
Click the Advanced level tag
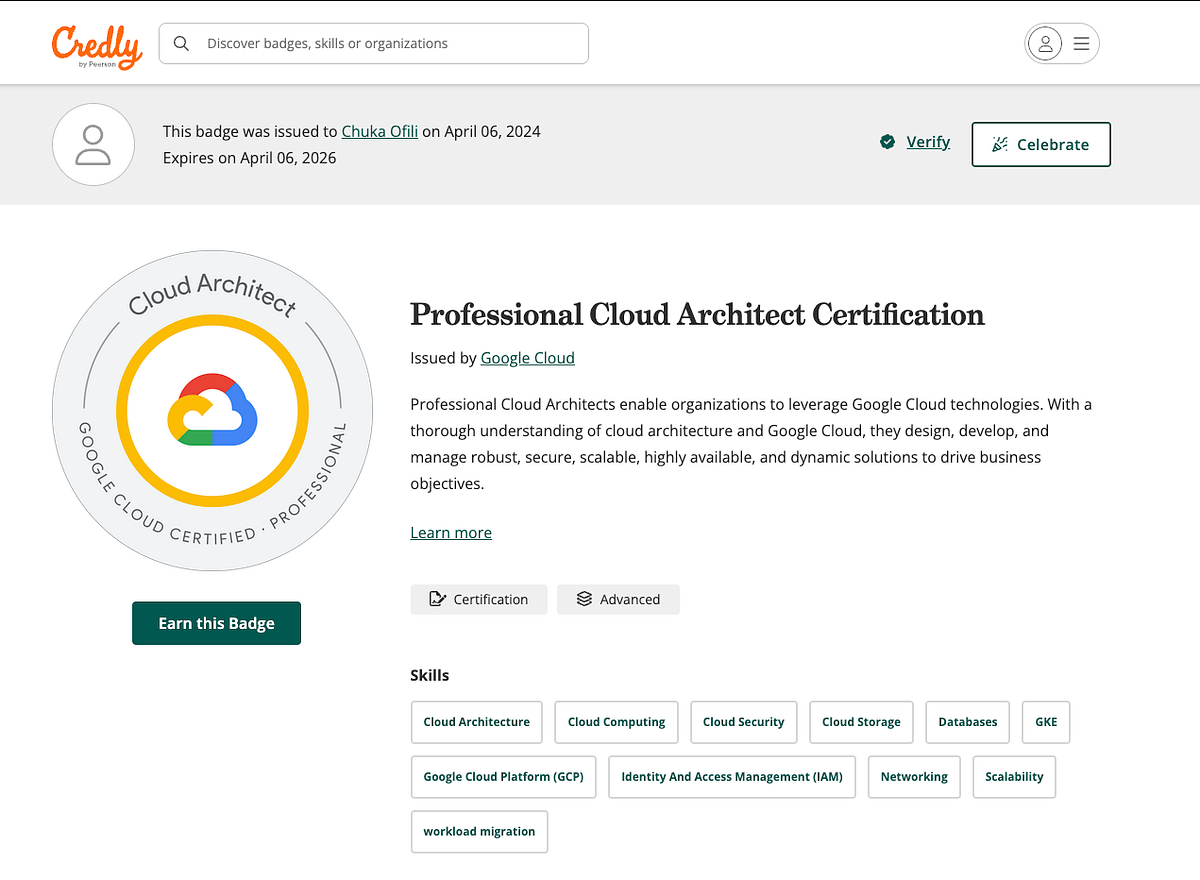(x=618, y=600)
